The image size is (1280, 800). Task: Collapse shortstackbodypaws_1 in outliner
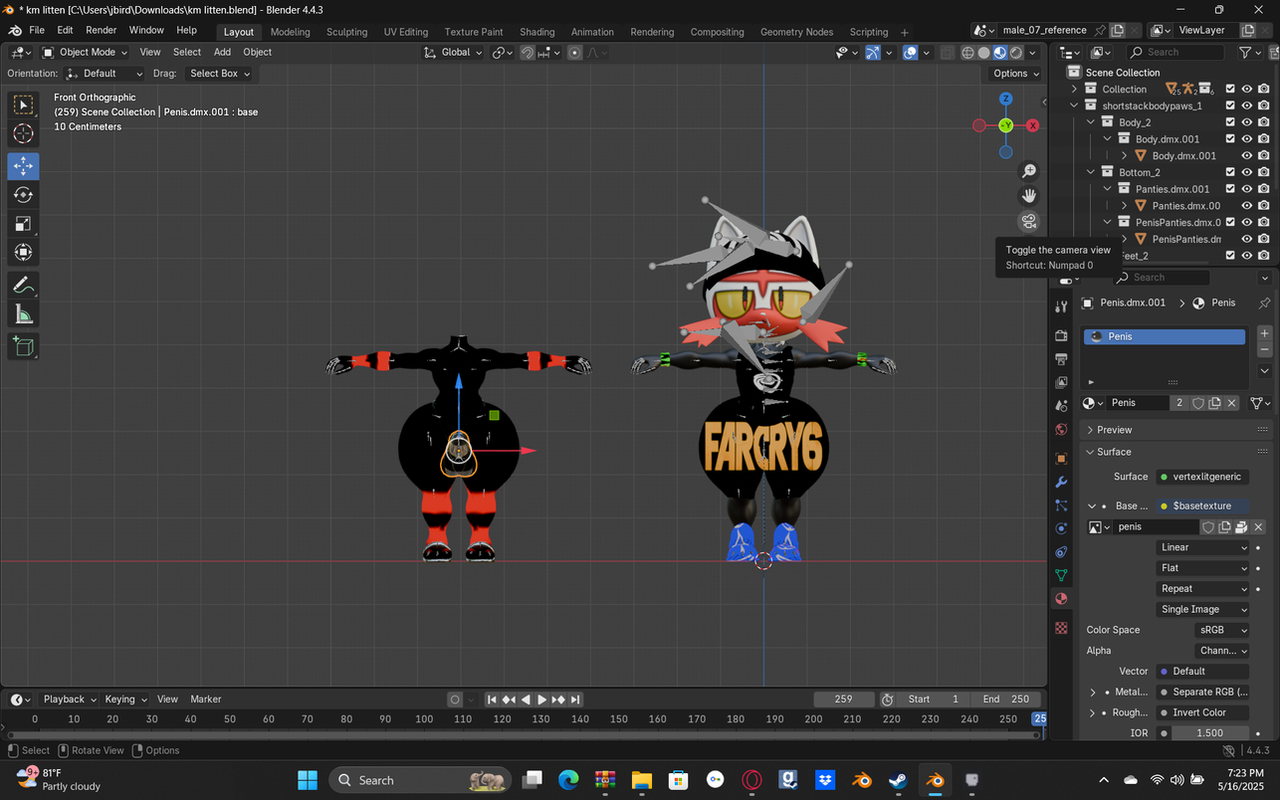coord(1075,105)
